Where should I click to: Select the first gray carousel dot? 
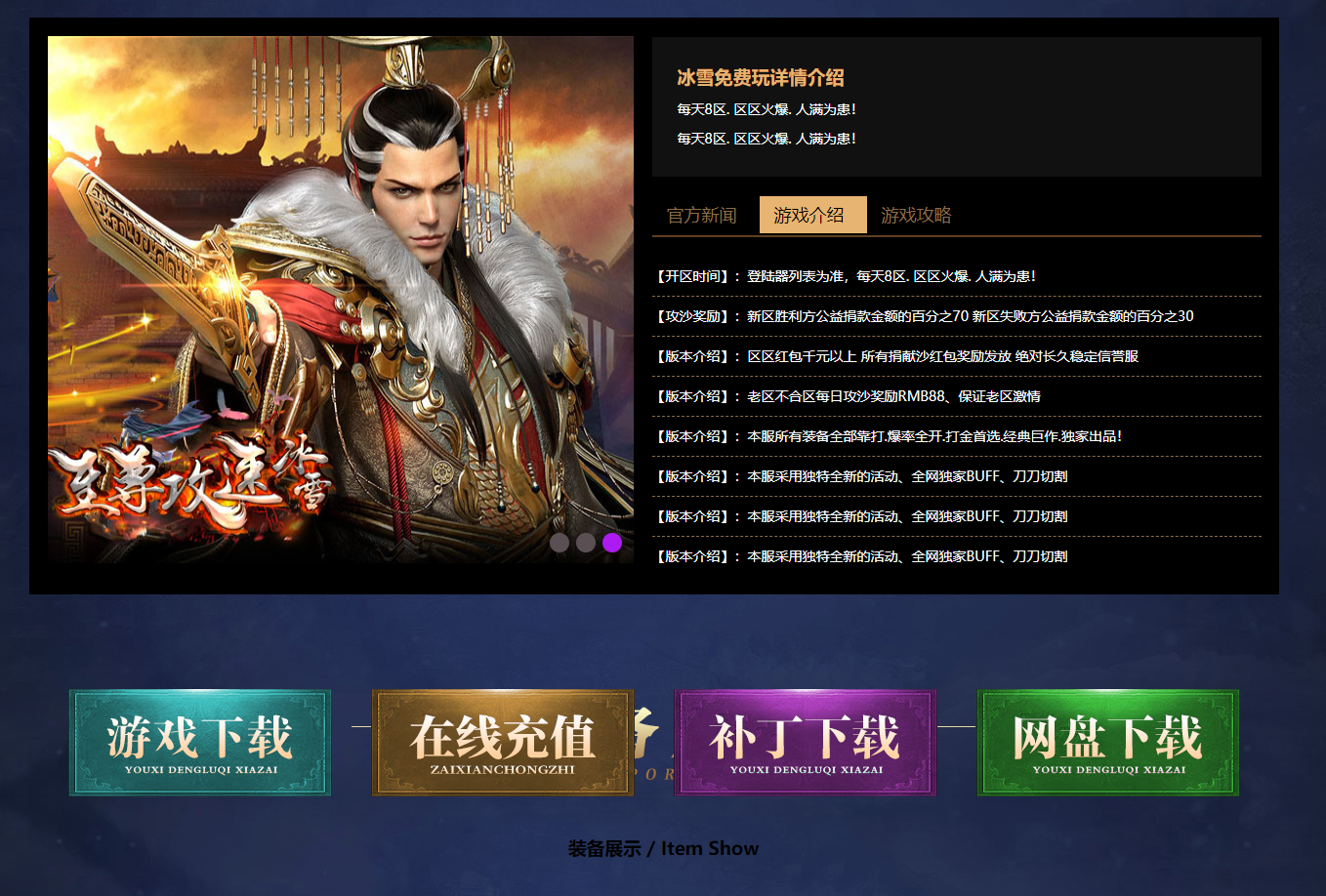[559, 543]
